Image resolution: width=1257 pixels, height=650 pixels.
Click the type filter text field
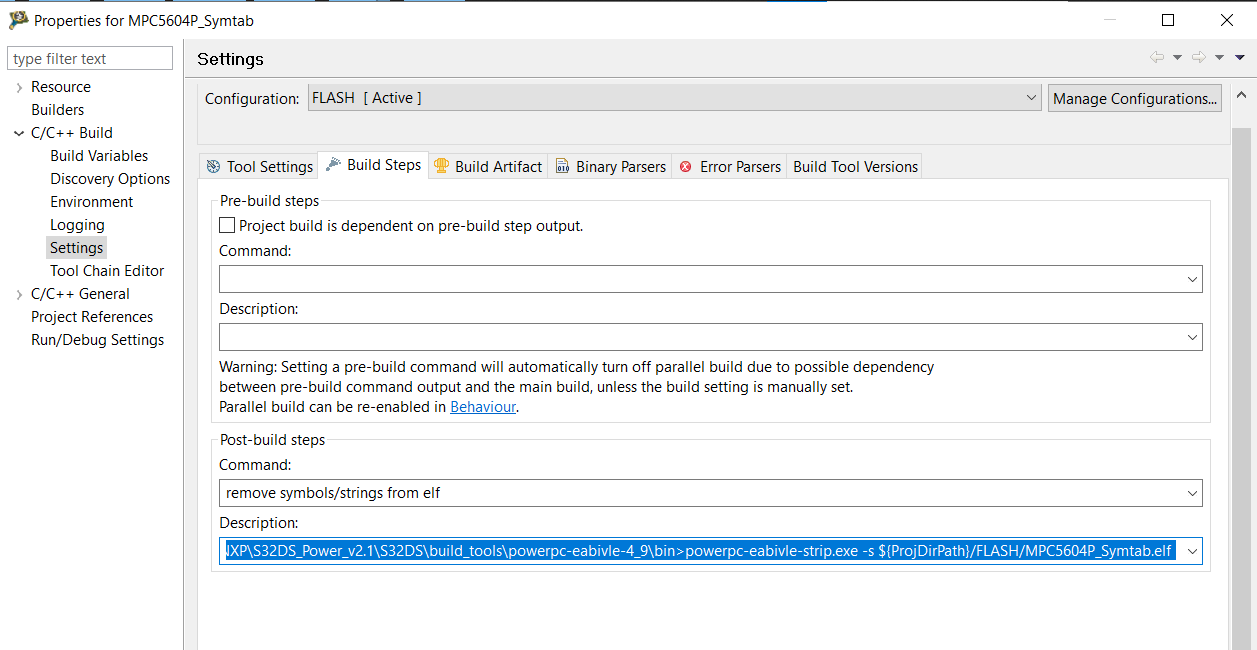(x=90, y=57)
